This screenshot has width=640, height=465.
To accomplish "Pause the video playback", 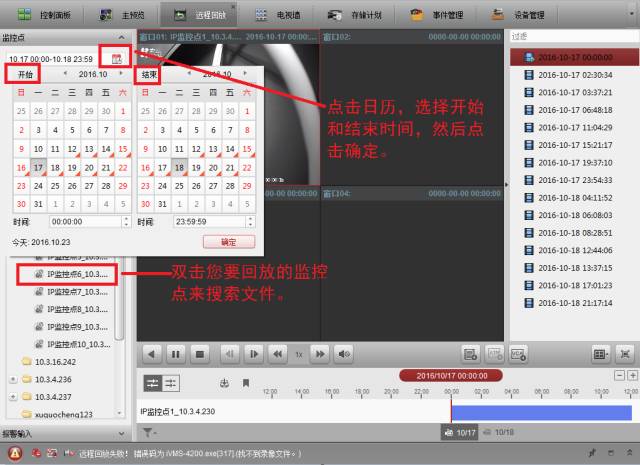I will tap(175, 353).
